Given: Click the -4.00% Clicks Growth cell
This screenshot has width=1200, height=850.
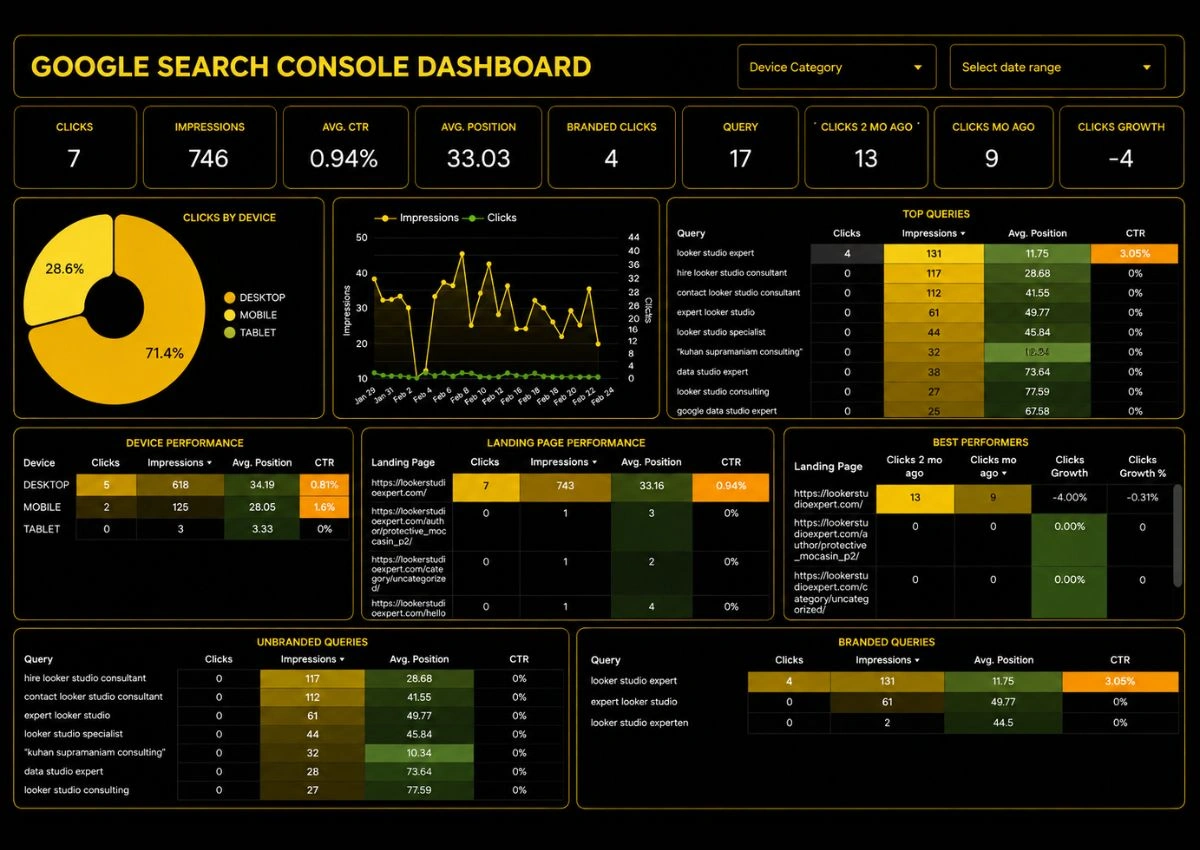Looking at the screenshot, I should tap(1069, 498).
